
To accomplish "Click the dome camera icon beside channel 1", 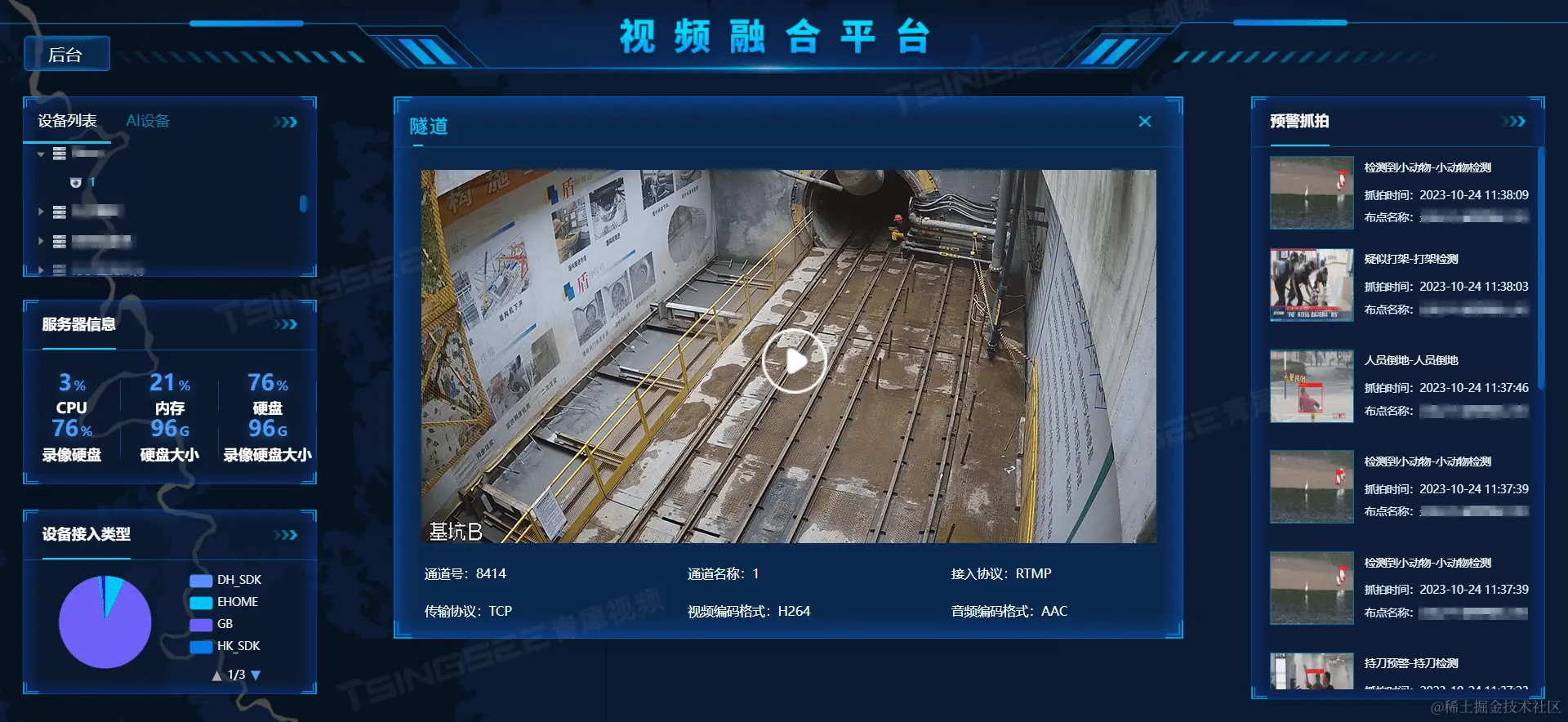I will [76, 182].
